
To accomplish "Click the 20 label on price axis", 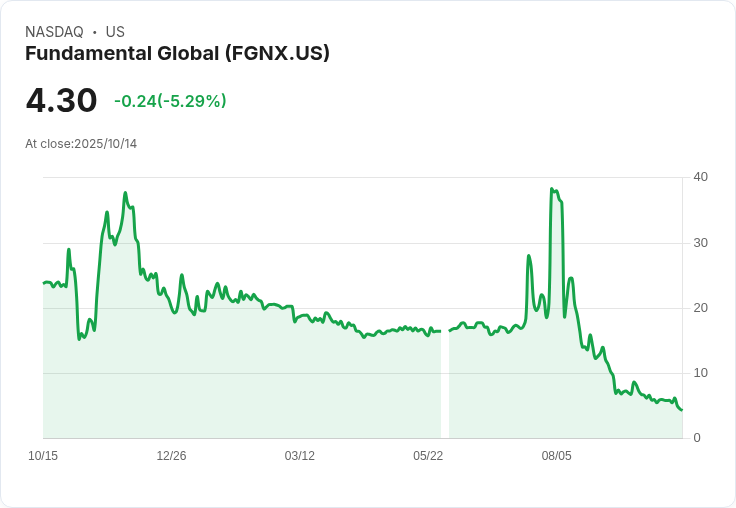I will [700, 308].
